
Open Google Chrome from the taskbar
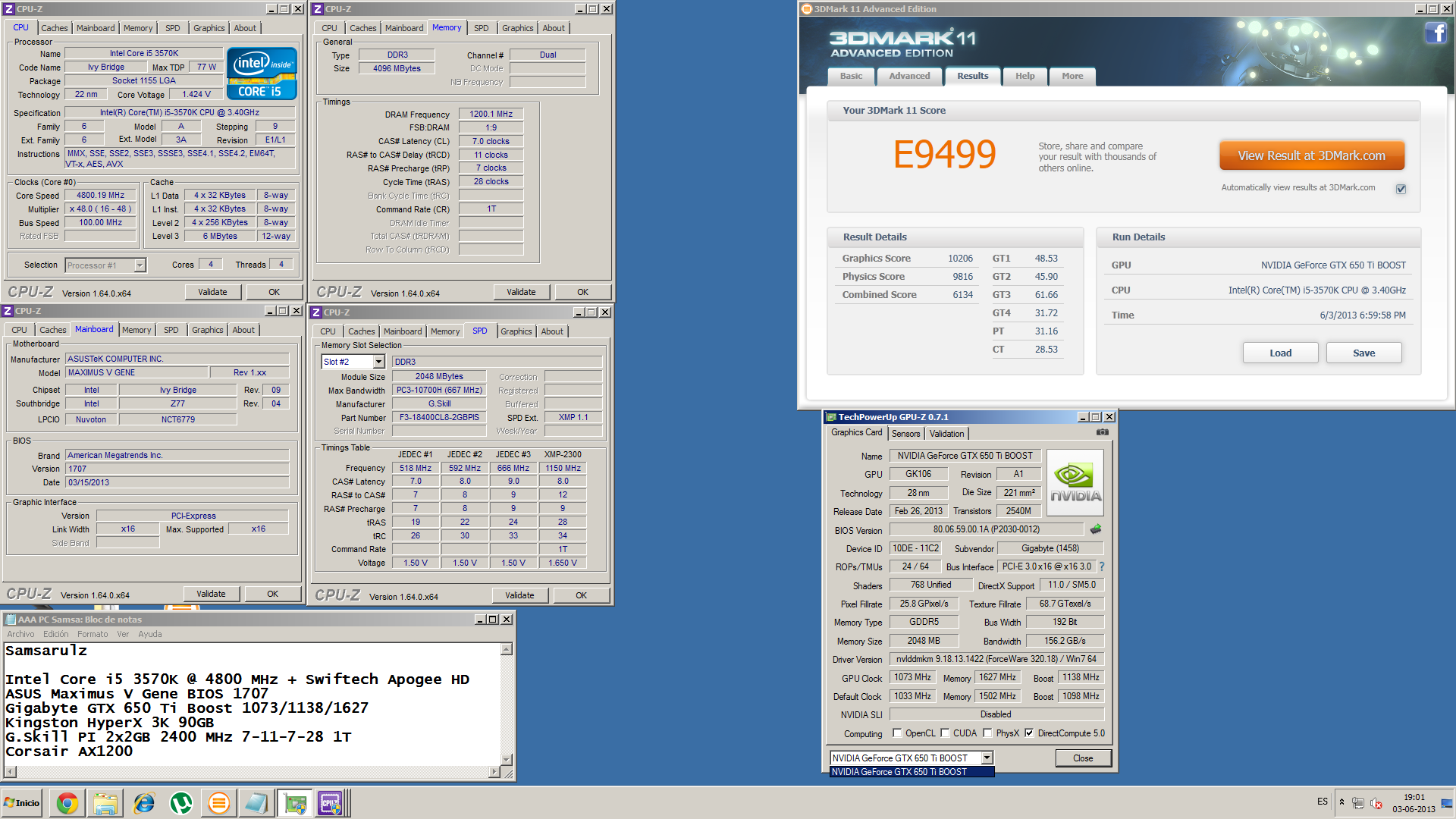click(67, 803)
